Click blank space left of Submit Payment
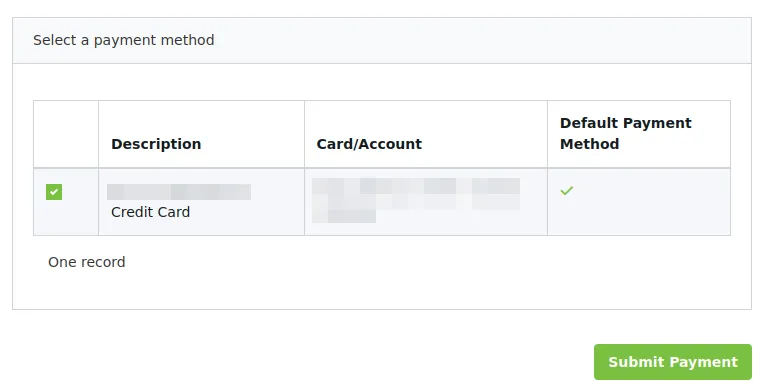Image resolution: width=761 pixels, height=388 pixels. 301,362
